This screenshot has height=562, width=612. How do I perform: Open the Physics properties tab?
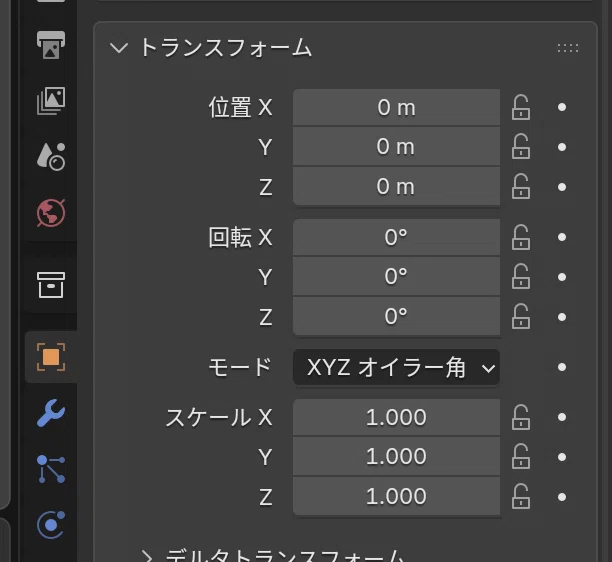[51, 525]
